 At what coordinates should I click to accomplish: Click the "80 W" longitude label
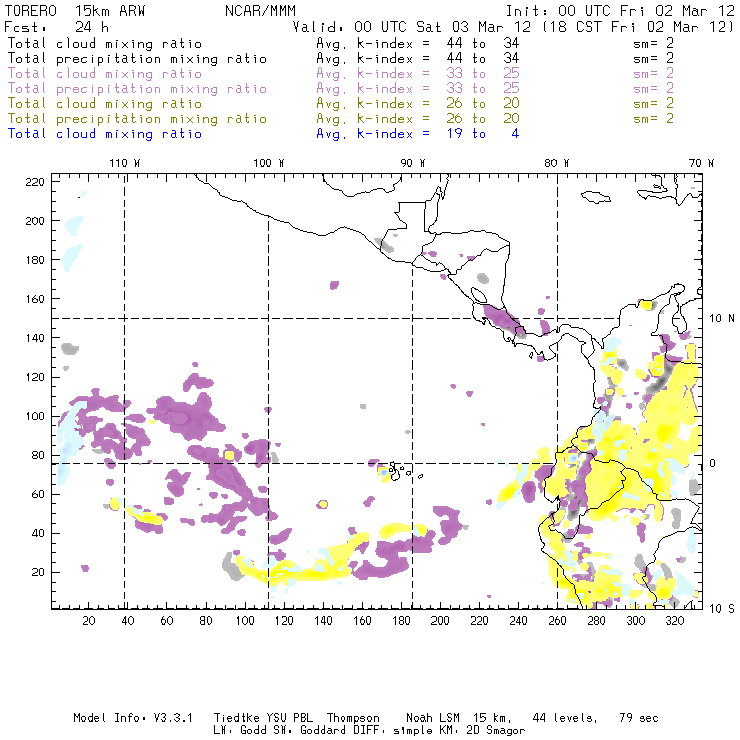click(x=557, y=163)
